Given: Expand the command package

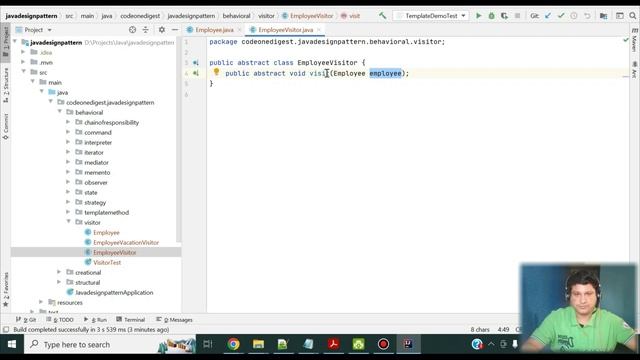Looking at the screenshot, I should tap(68, 132).
